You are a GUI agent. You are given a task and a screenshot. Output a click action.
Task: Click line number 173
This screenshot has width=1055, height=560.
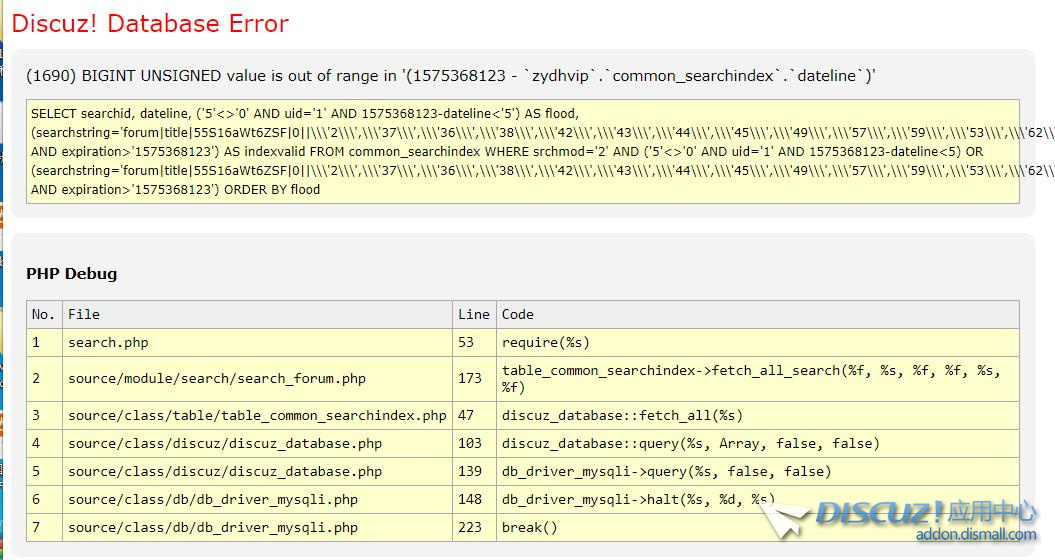pyautogui.click(x=474, y=379)
